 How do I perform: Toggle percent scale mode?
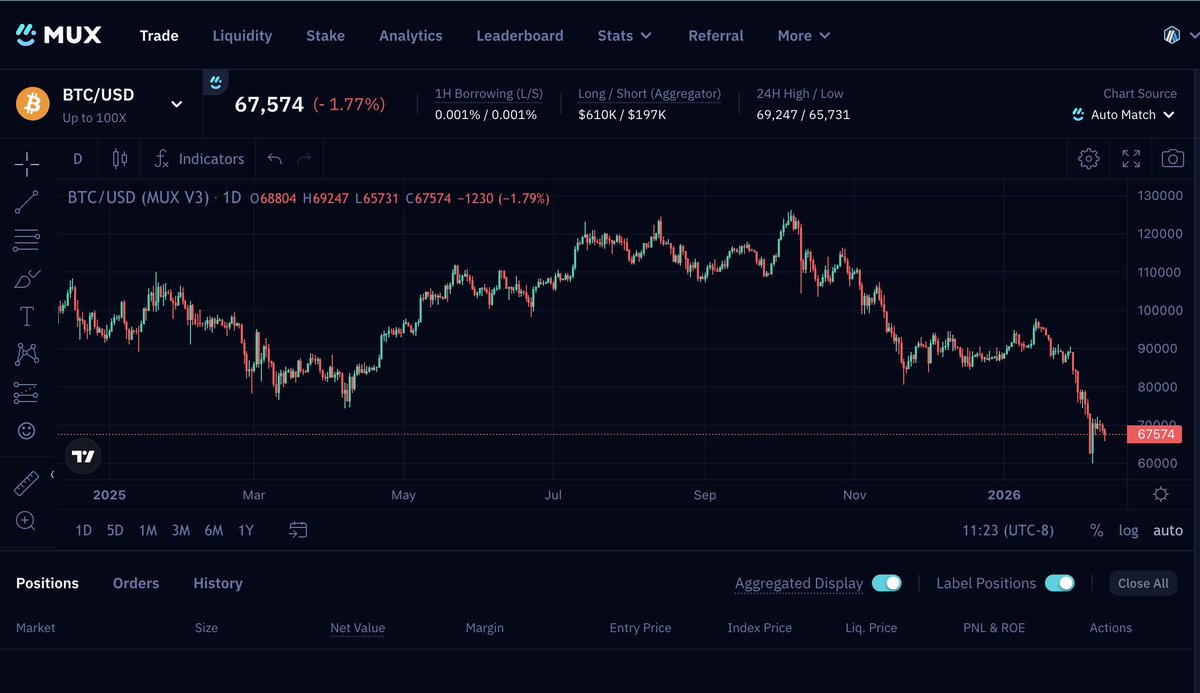(x=1096, y=531)
